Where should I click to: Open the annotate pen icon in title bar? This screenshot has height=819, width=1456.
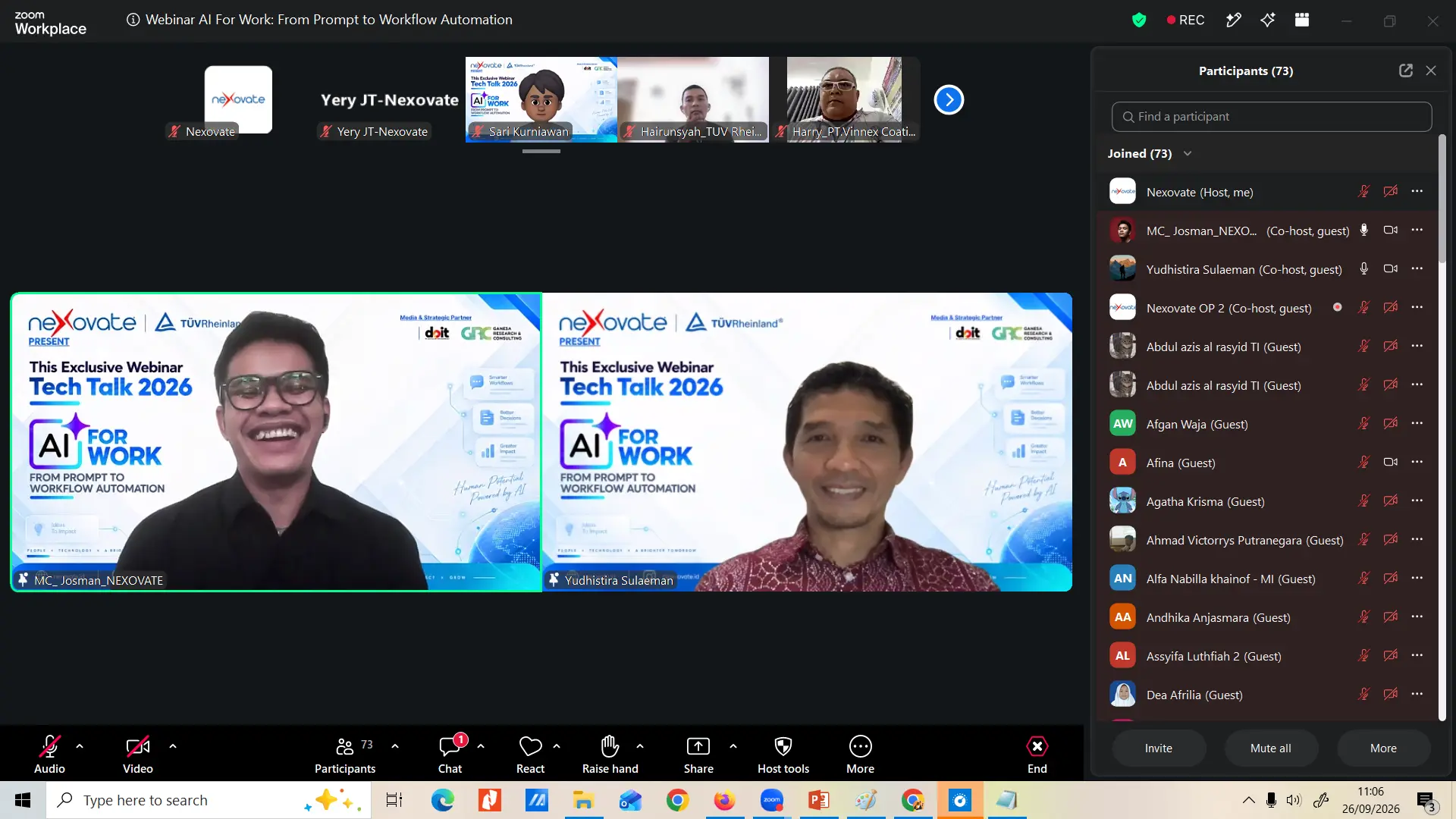point(1234,20)
